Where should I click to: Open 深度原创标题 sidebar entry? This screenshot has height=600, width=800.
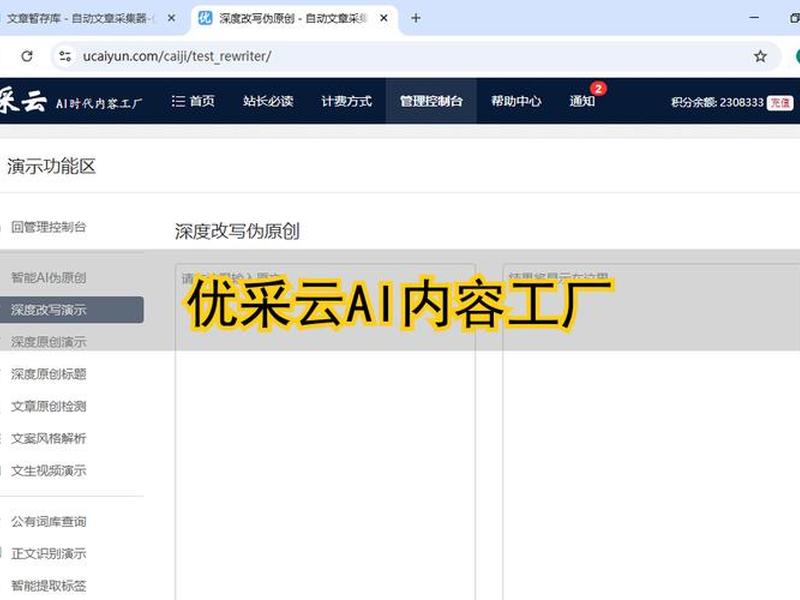click(x=48, y=374)
